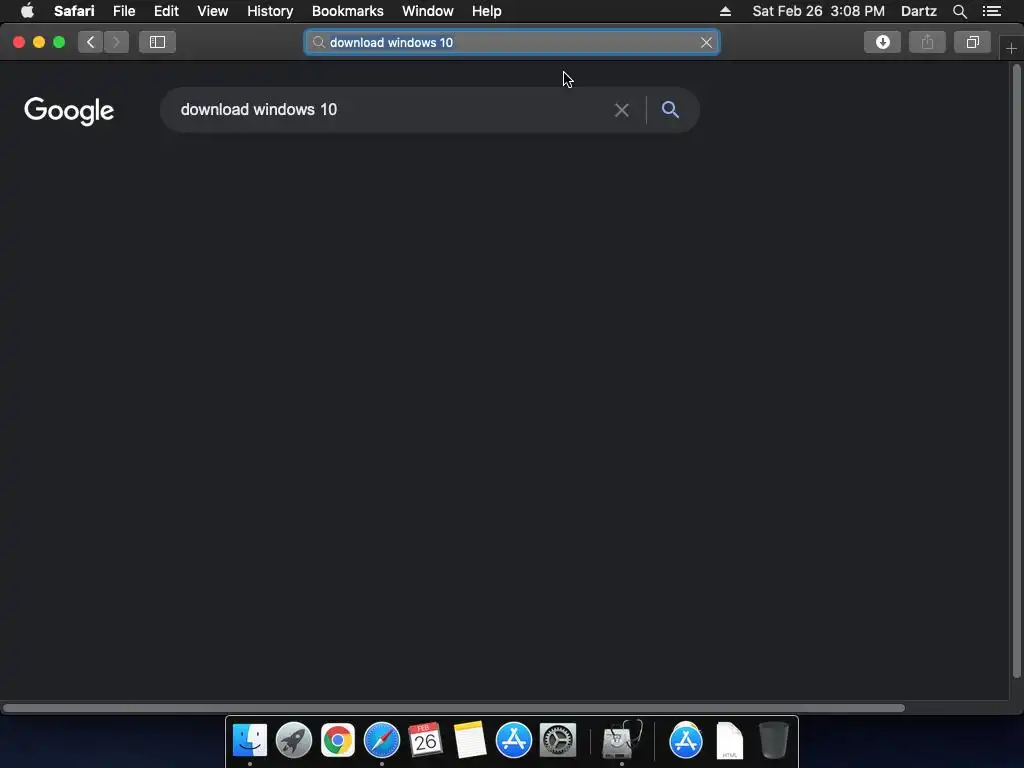1024x768 pixels.
Task: Open Finder from the Dock
Action: tap(249, 741)
